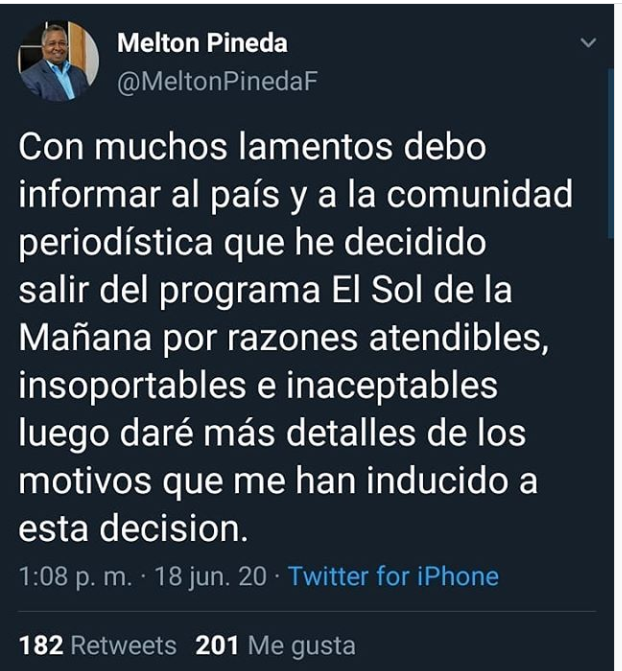Viewport: 622px width, 671px height.
Task: Click the phrase 'comunidad' in the tweet
Action: pyautogui.click(x=479, y=196)
